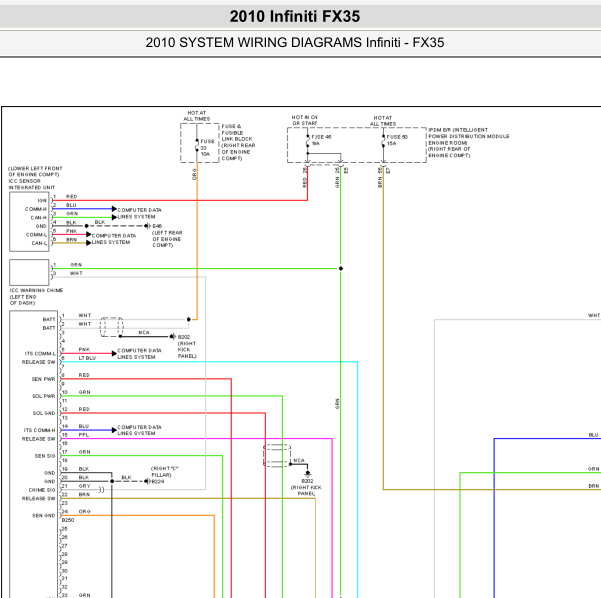
Task: Select the 'IGN' pin label
Action: [x=42, y=200]
